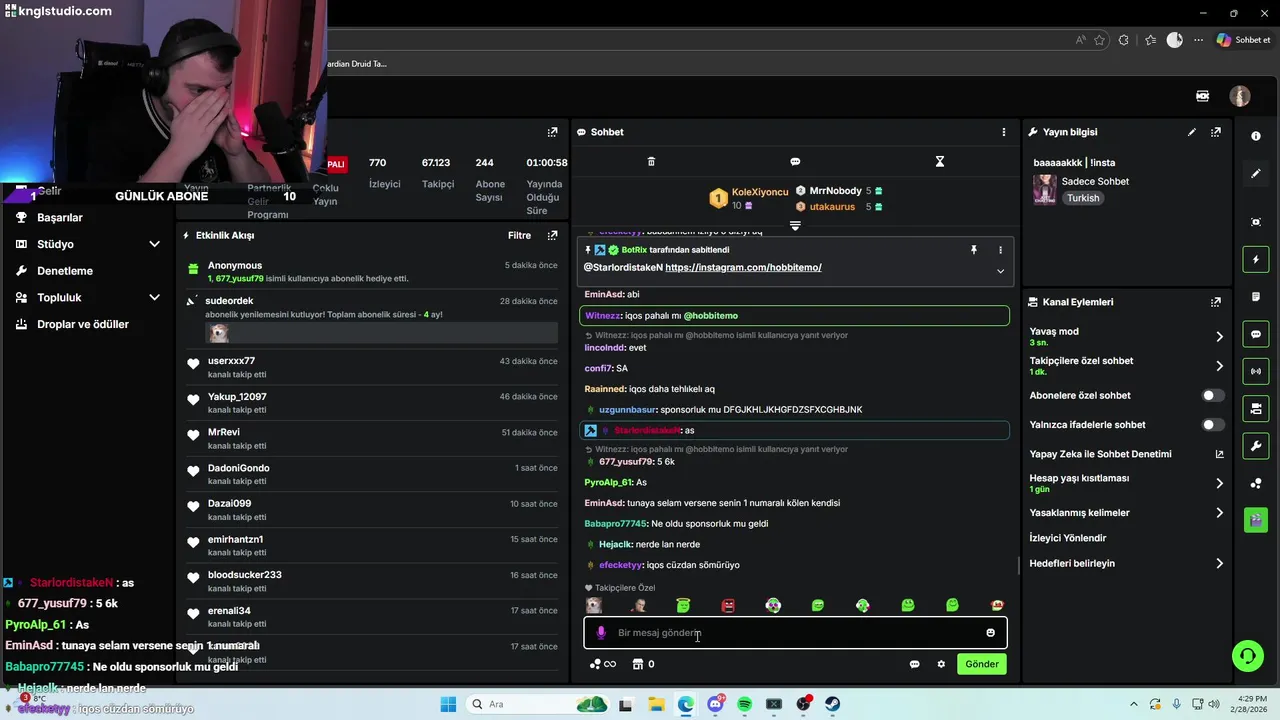The width and height of the screenshot is (1280, 720).
Task: Pop out the Etkinlik Akışı panel
Action: [x=552, y=236]
